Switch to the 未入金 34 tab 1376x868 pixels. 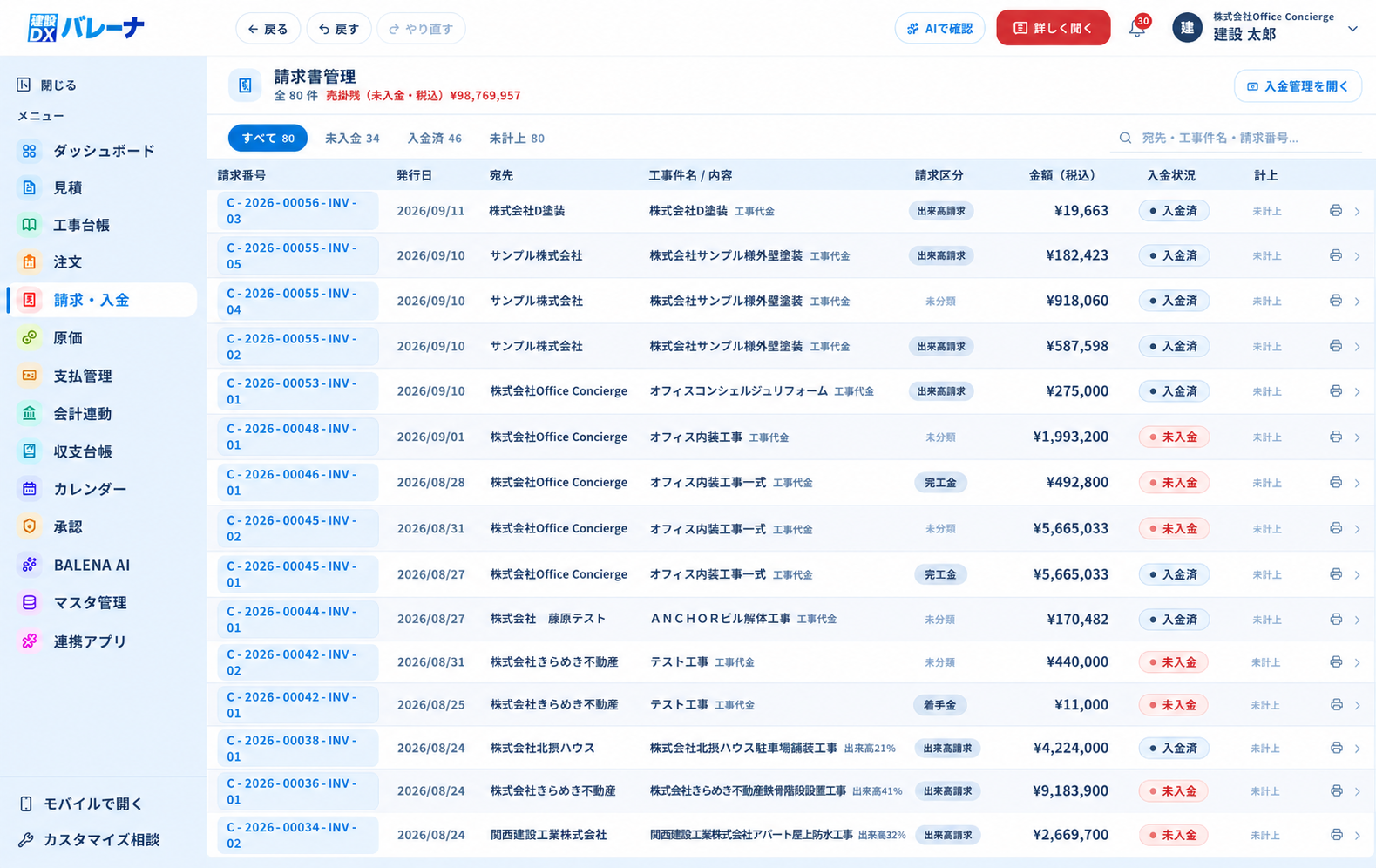pyautogui.click(x=352, y=138)
